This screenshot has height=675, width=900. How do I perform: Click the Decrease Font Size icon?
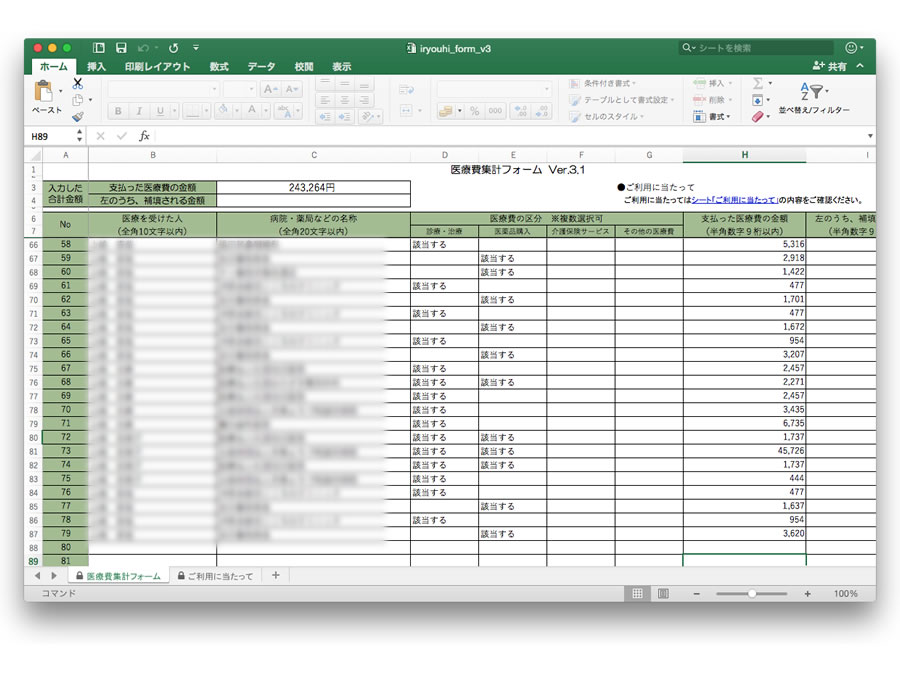(291, 89)
